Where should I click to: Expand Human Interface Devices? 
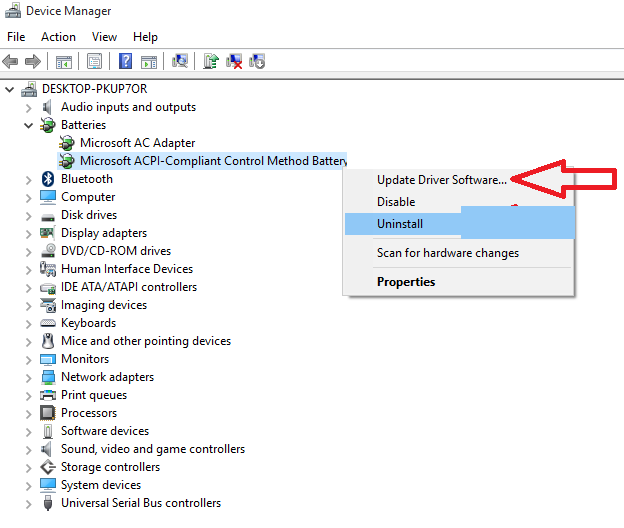[28, 270]
